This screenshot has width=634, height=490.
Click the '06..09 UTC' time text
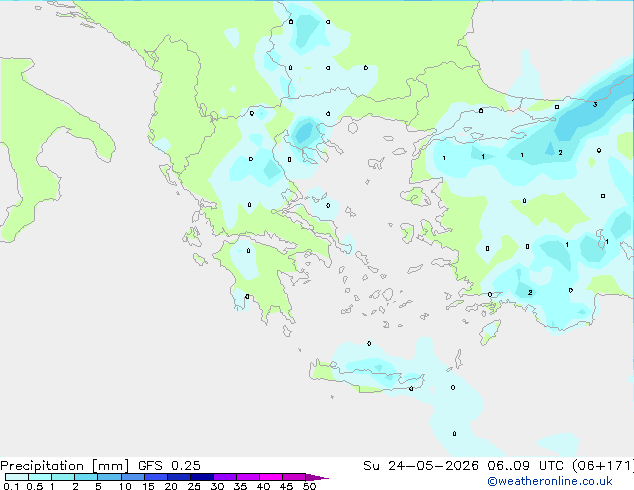[525, 466]
